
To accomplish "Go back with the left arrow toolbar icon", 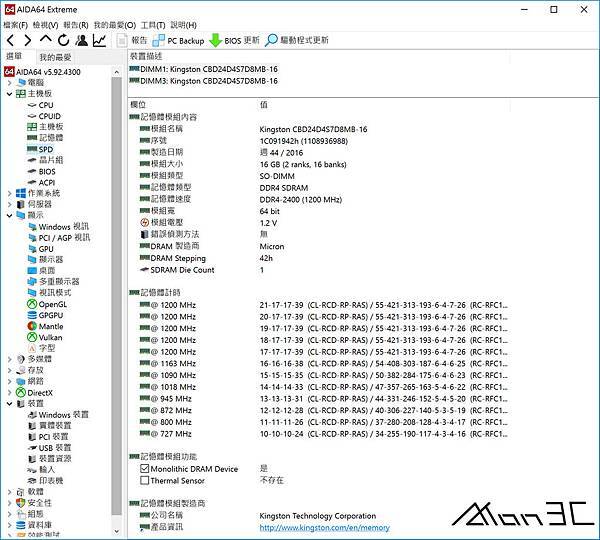I will pyautogui.click(x=10, y=40).
